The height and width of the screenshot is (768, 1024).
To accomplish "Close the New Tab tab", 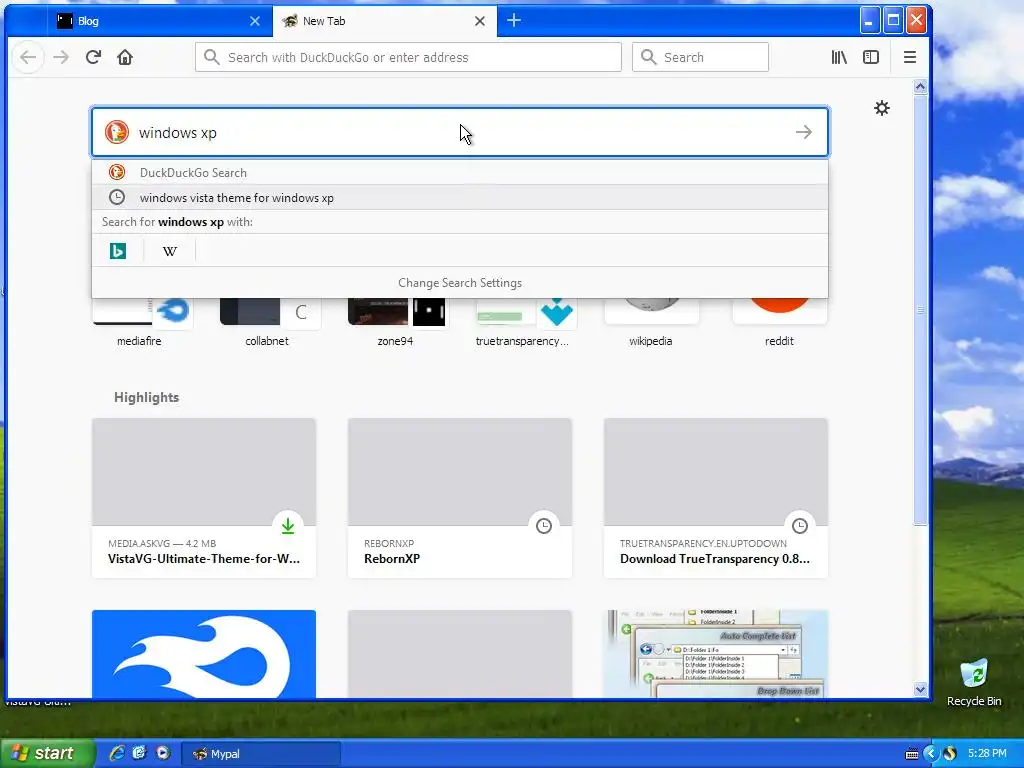I will click(479, 21).
